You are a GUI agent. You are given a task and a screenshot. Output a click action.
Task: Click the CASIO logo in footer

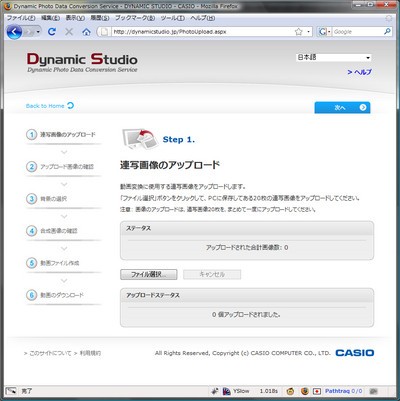(x=355, y=353)
